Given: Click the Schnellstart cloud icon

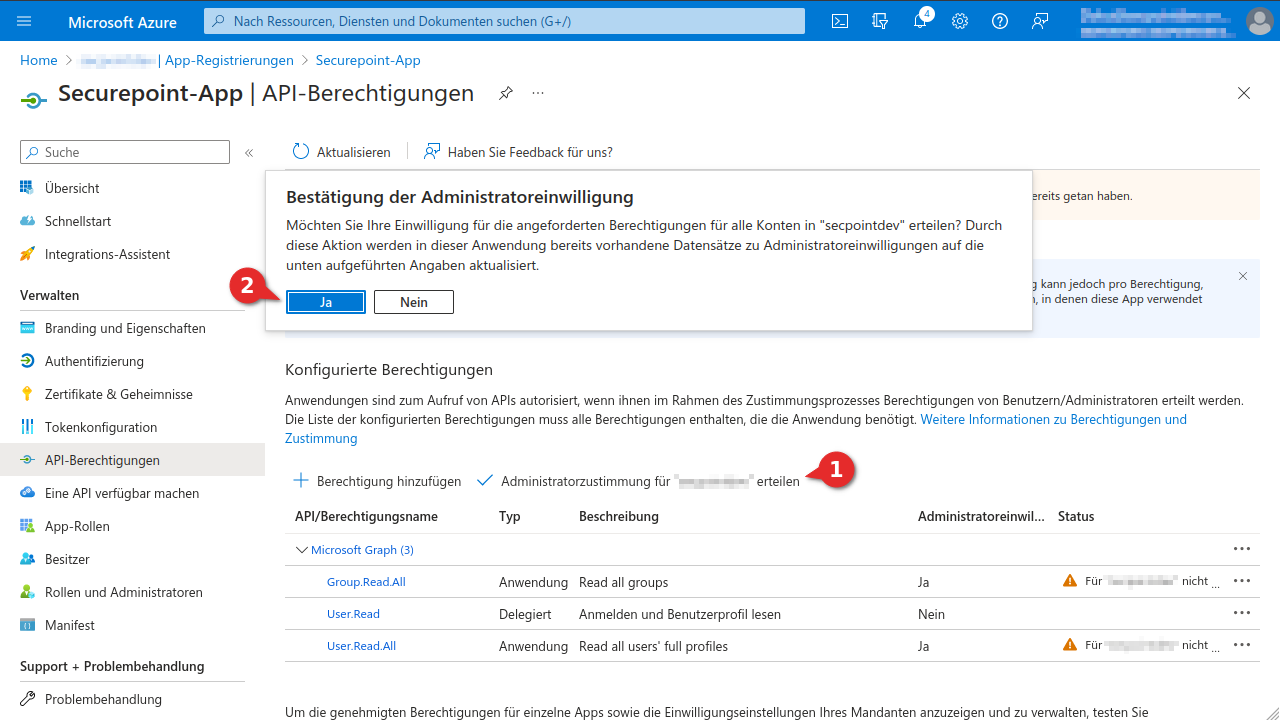Looking at the screenshot, I should [x=27, y=221].
